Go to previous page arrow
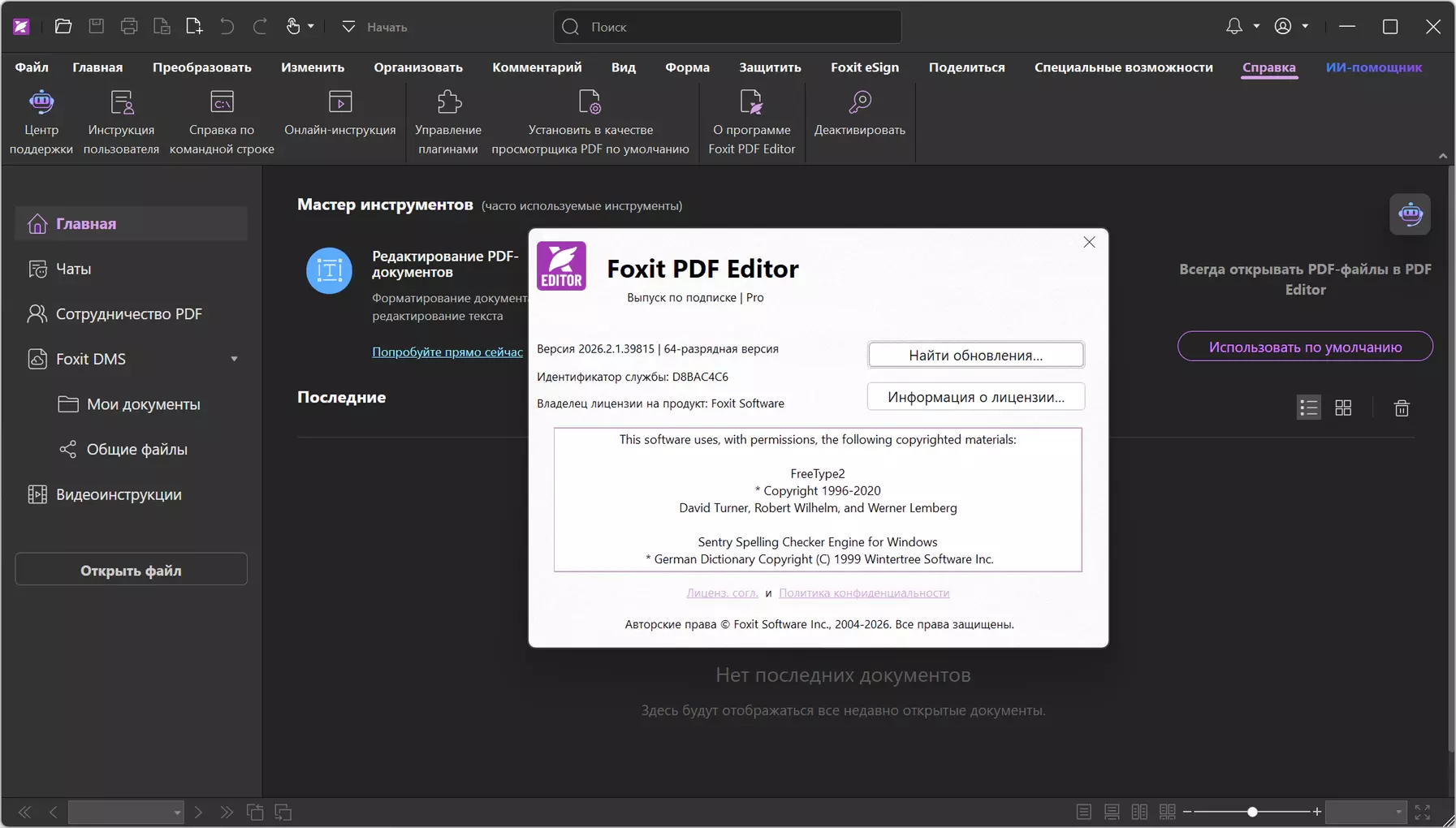This screenshot has height=828, width=1456. pos(54,812)
